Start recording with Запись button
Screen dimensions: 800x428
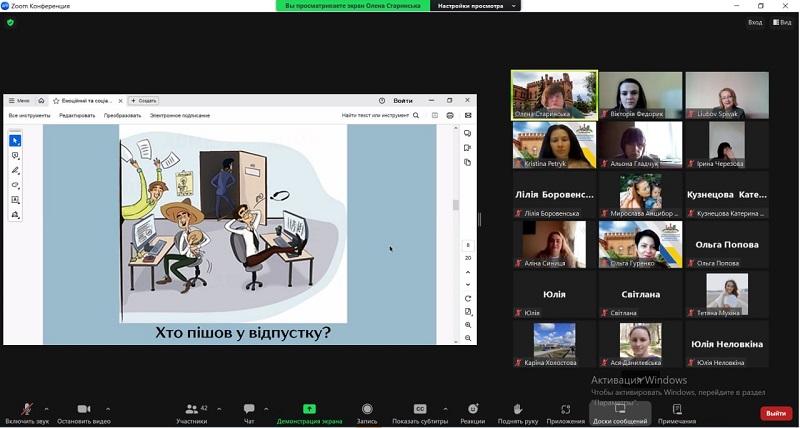pyautogui.click(x=367, y=410)
